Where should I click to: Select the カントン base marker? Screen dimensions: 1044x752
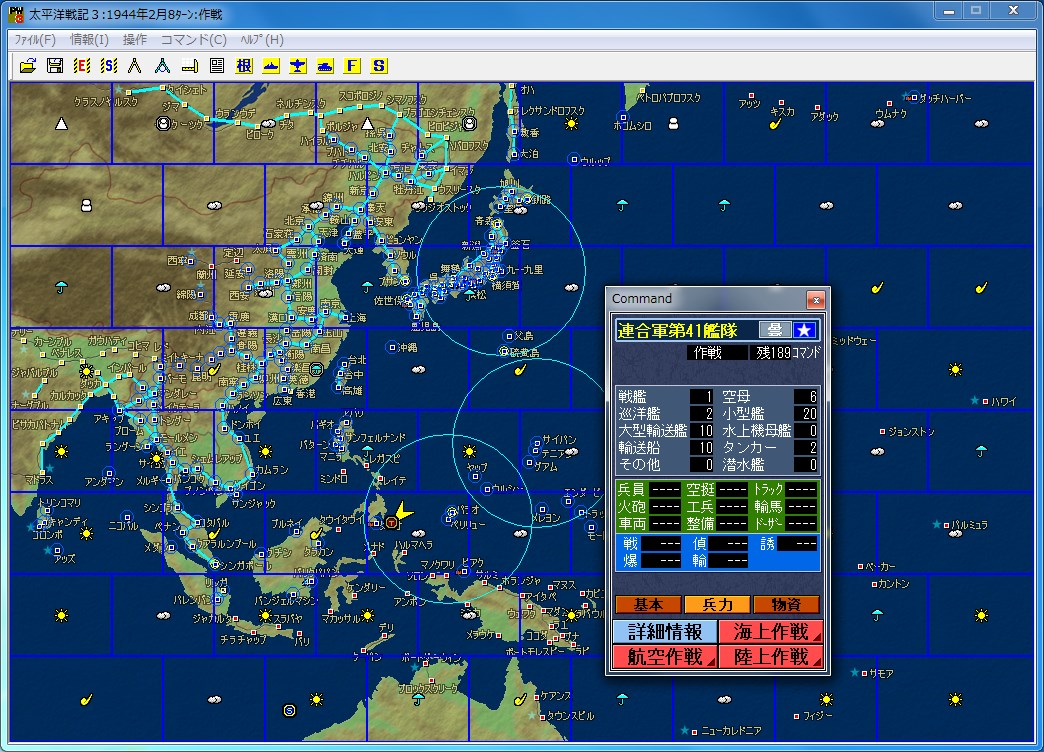[874, 584]
